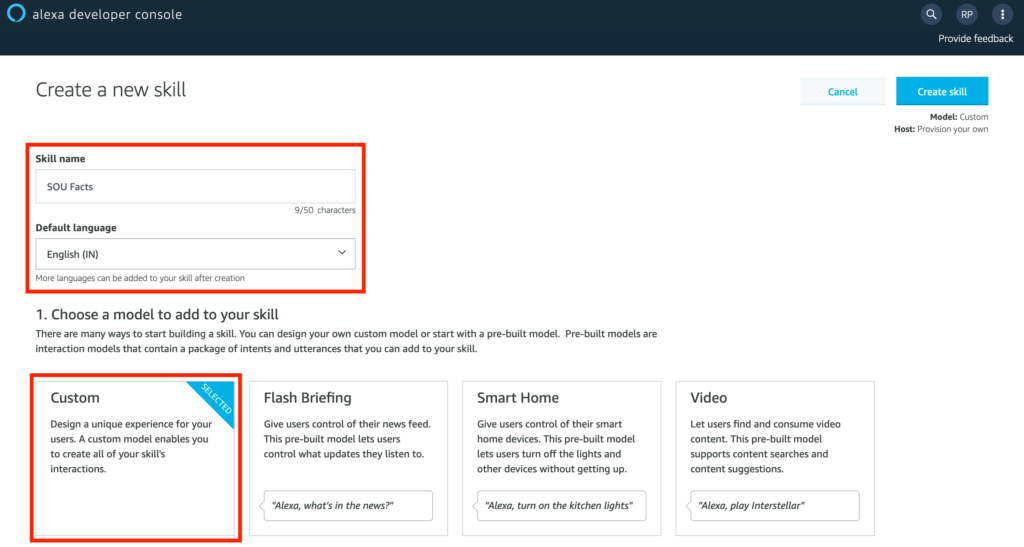Viewport: 1024px width, 547px height.
Task: Click the "Alexa, play Interstellar" example bubble
Action: pos(774,506)
